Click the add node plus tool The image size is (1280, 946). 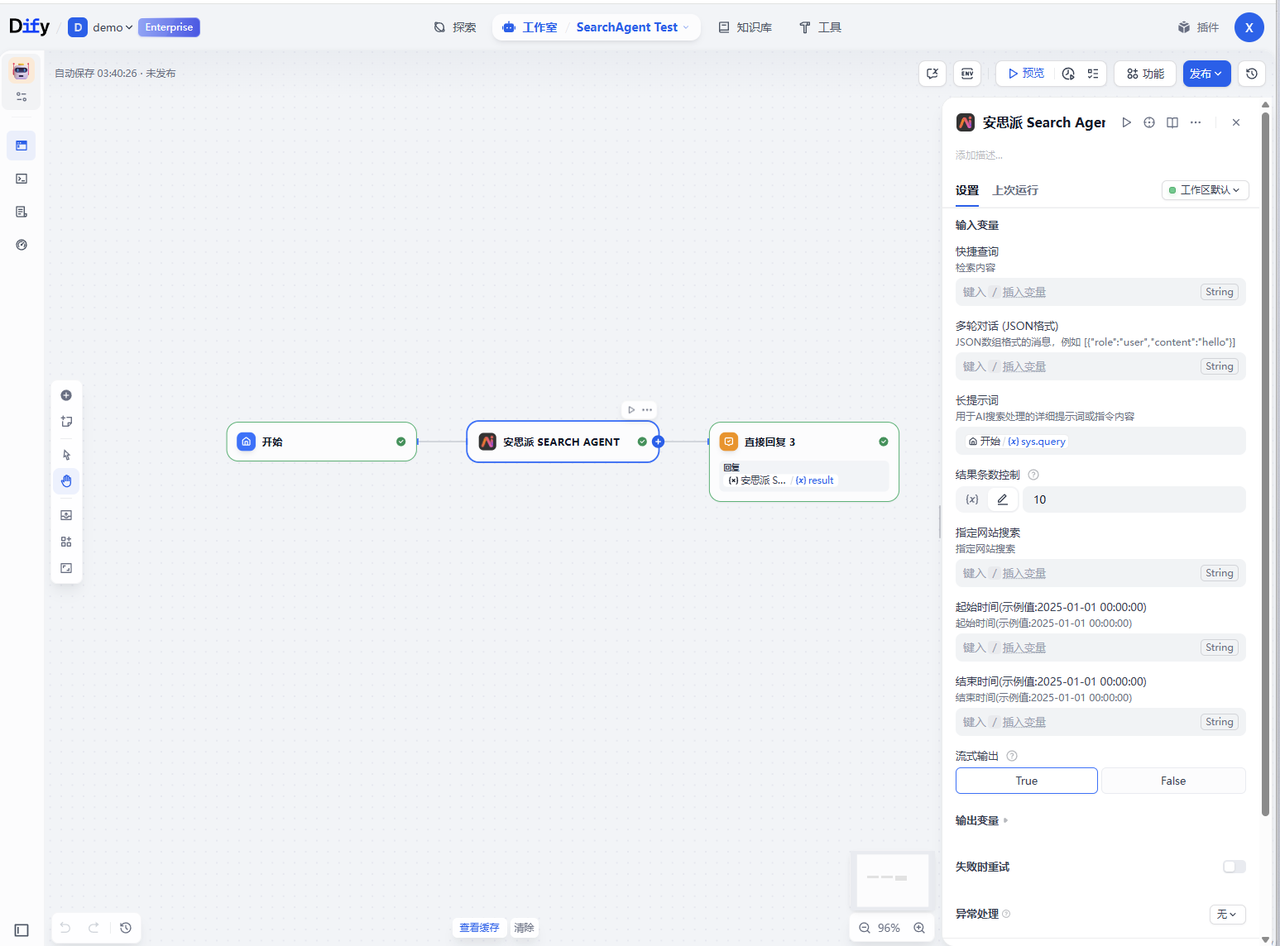coord(66,395)
